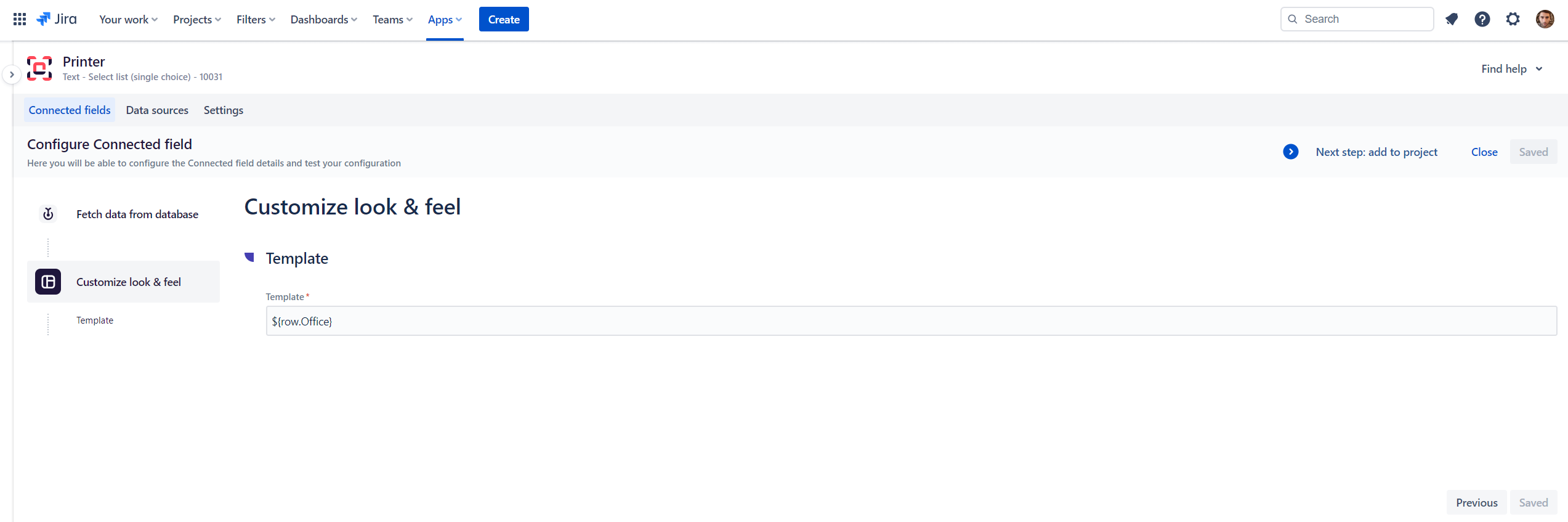Open the Find help dropdown
Screen dimensions: 1568x522
point(1512,69)
